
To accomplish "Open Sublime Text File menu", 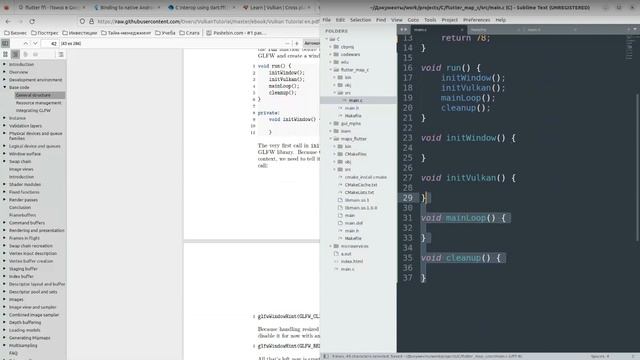I will tap(327, 20).
